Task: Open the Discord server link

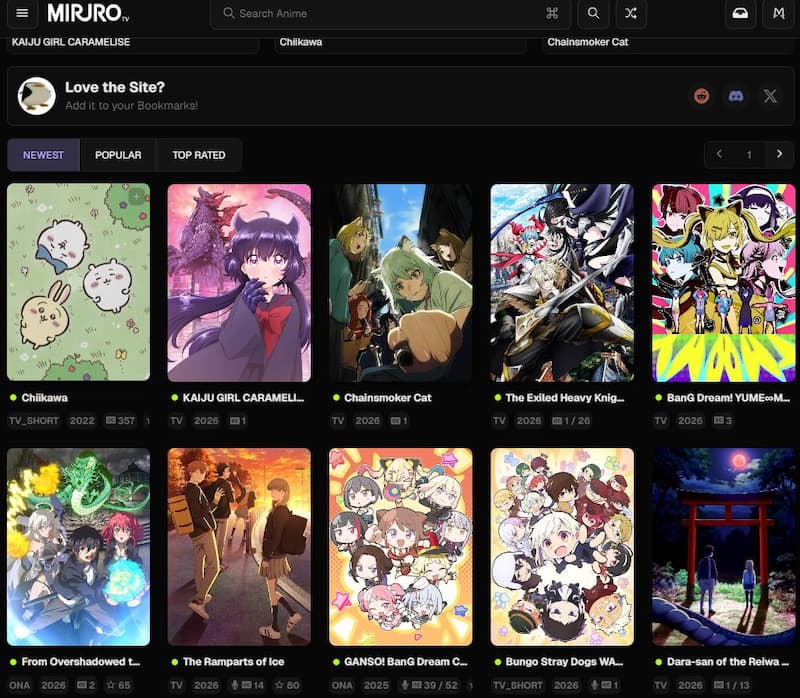Action: pyautogui.click(x=736, y=96)
